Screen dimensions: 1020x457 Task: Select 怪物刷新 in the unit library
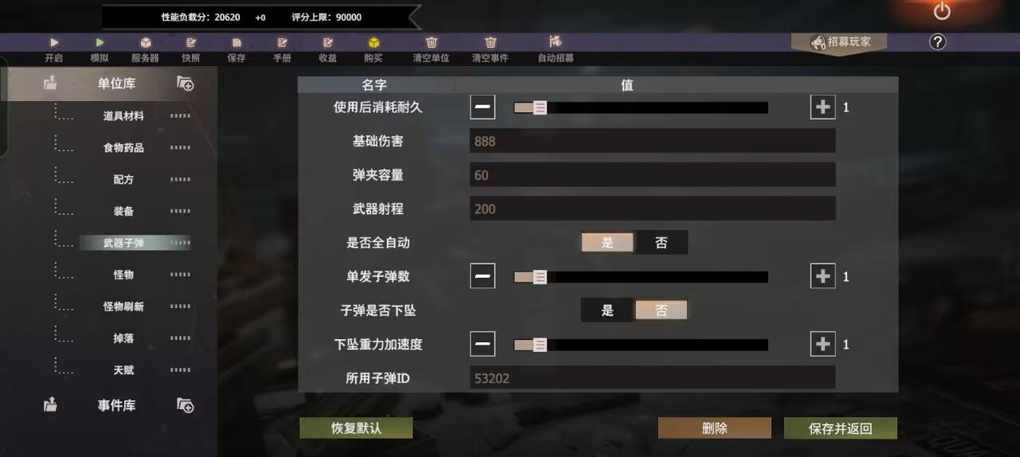click(x=123, y=306)
